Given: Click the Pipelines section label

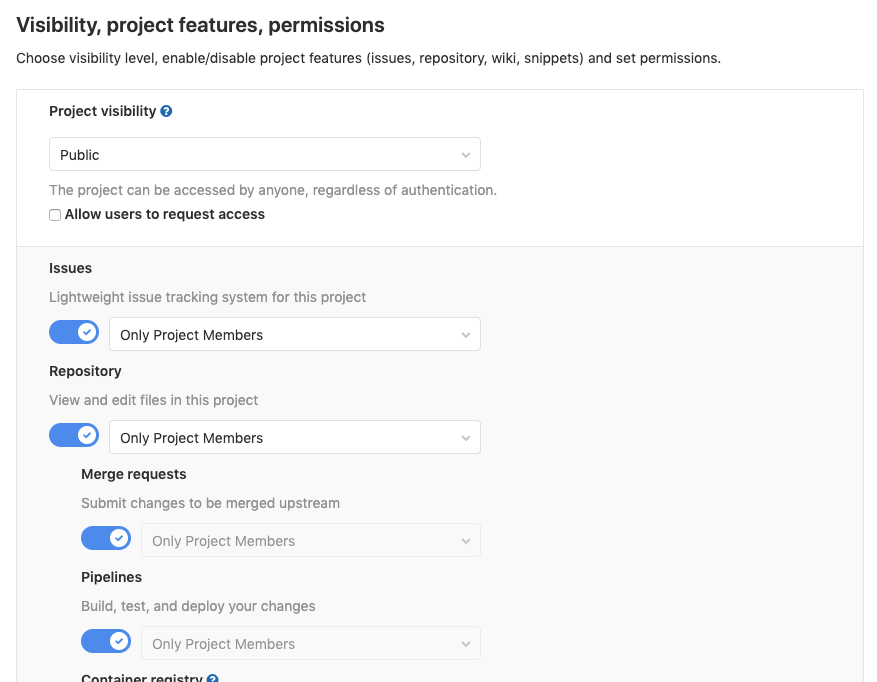Looking at the screenshot, I should point(111,577).
